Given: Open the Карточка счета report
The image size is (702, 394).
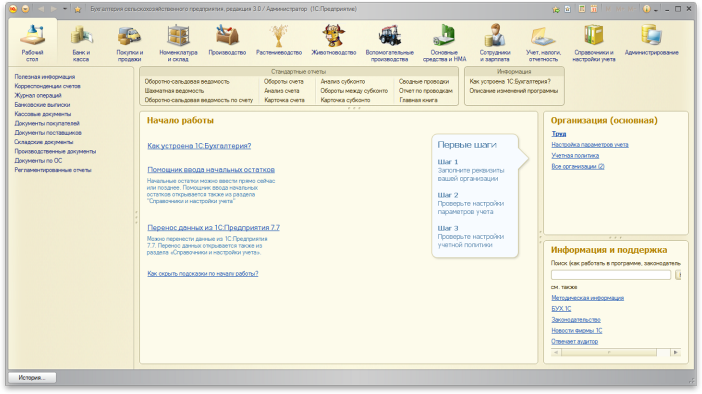Looking at the screenshot, I should pyautogui.click(x=284, y=100).
